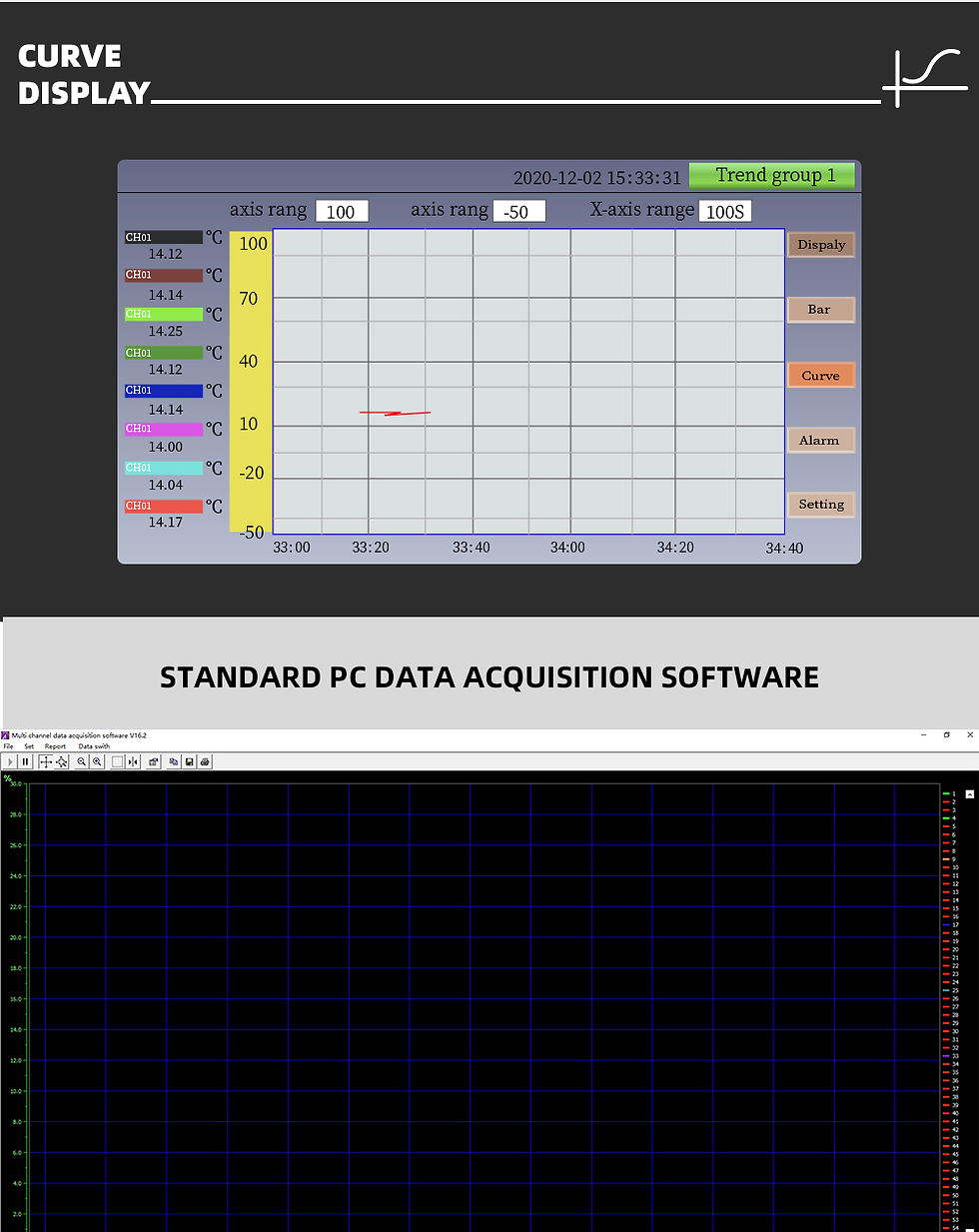Toggle channel 3 in the right legend

pyautogui.click(x=947, y=810)
